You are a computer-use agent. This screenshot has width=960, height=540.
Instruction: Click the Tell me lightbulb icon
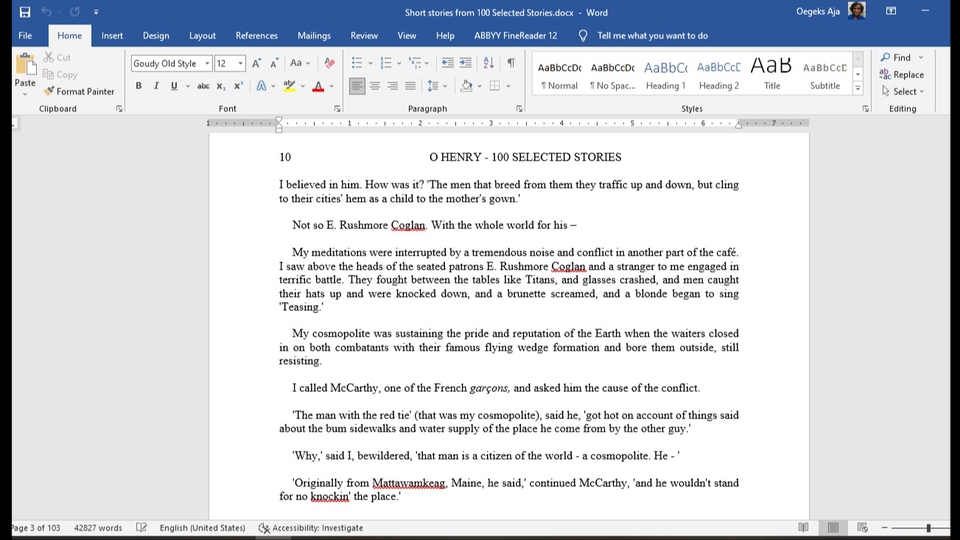point(583,36)
